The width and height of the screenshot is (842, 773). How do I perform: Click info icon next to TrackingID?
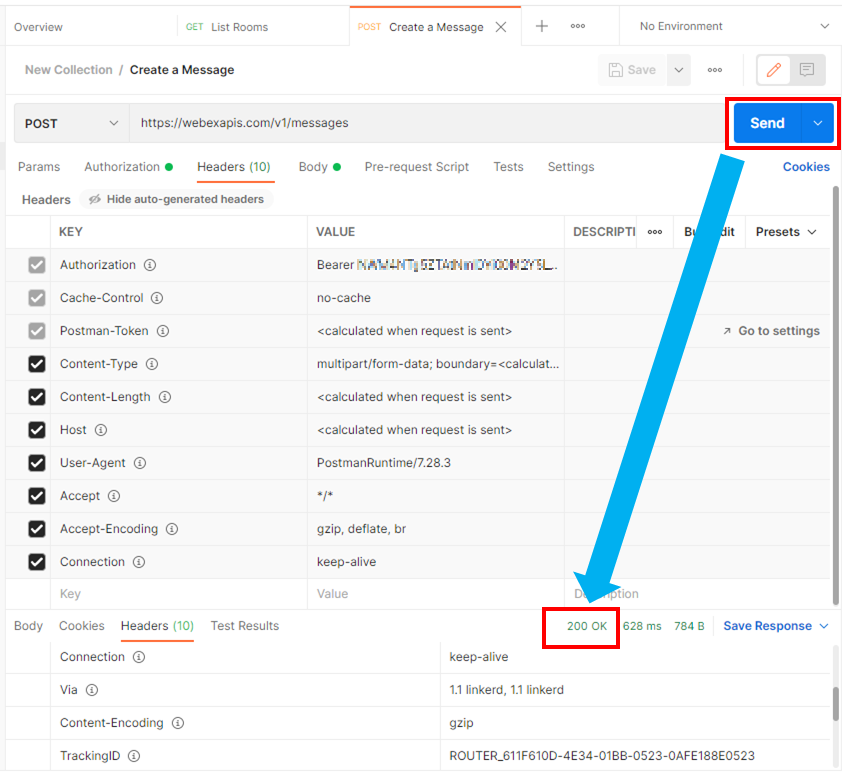tap(133, 756)
